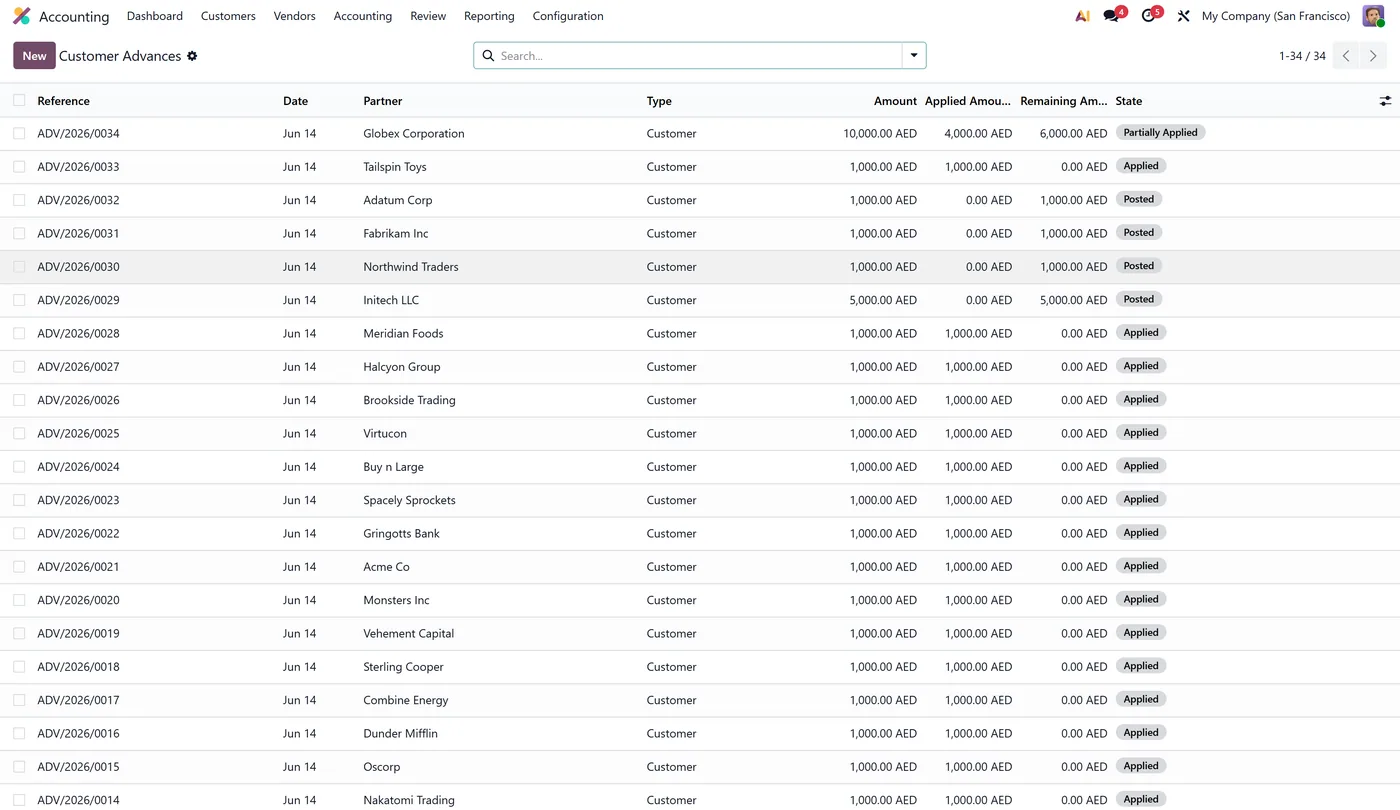Sort by the Type column header
Viewport: 1400px width, 810px height.
click(x=659, y=101)
